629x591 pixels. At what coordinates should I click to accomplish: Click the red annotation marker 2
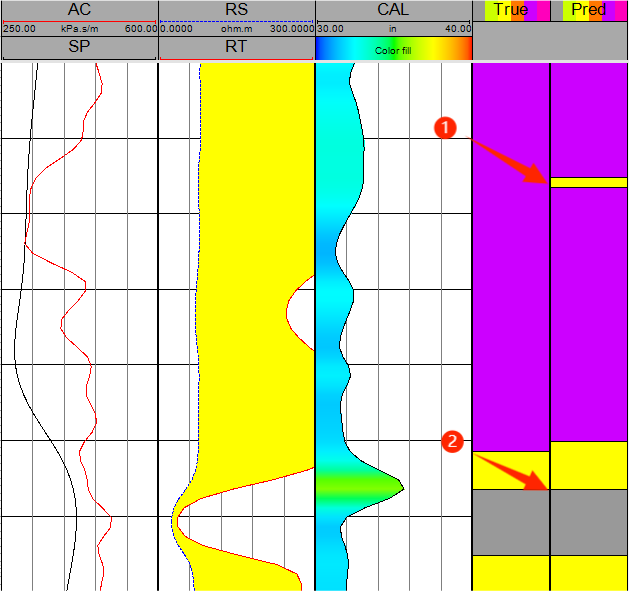(x=452, y=440)
